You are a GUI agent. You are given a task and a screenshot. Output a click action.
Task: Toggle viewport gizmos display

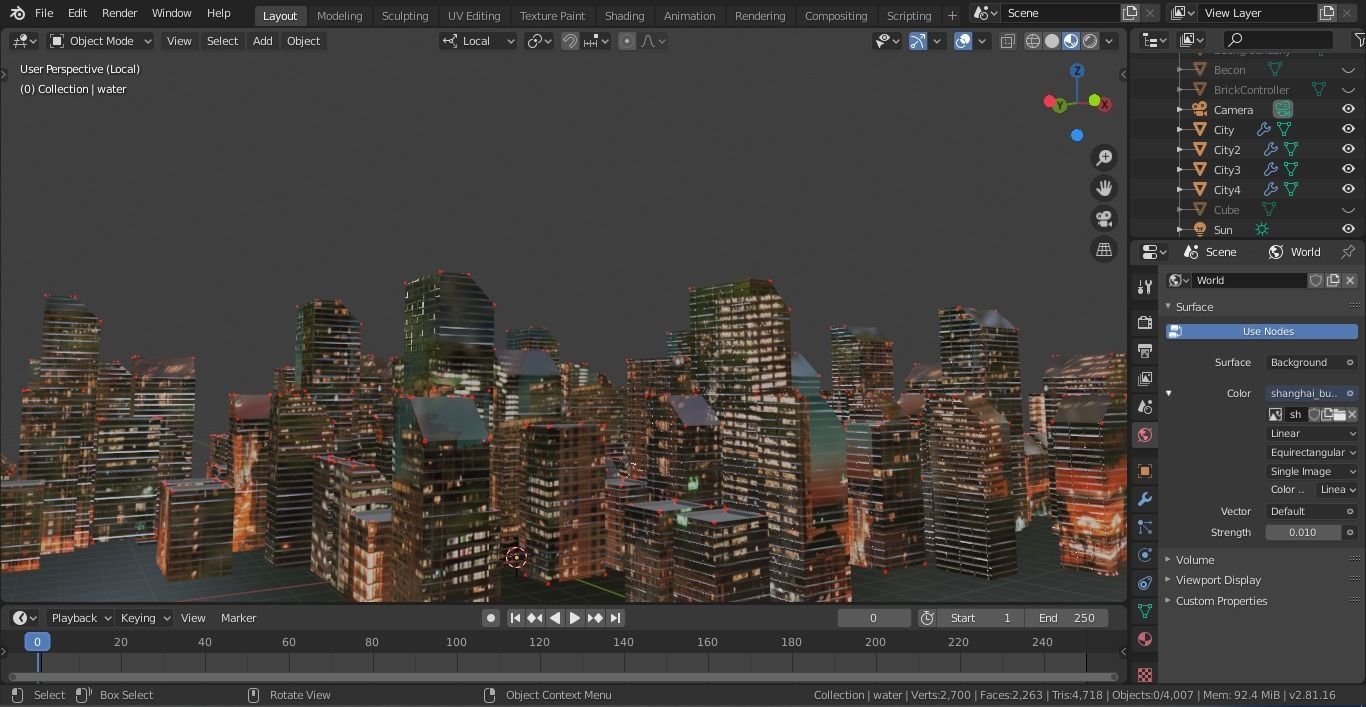(x=917, y=41)
